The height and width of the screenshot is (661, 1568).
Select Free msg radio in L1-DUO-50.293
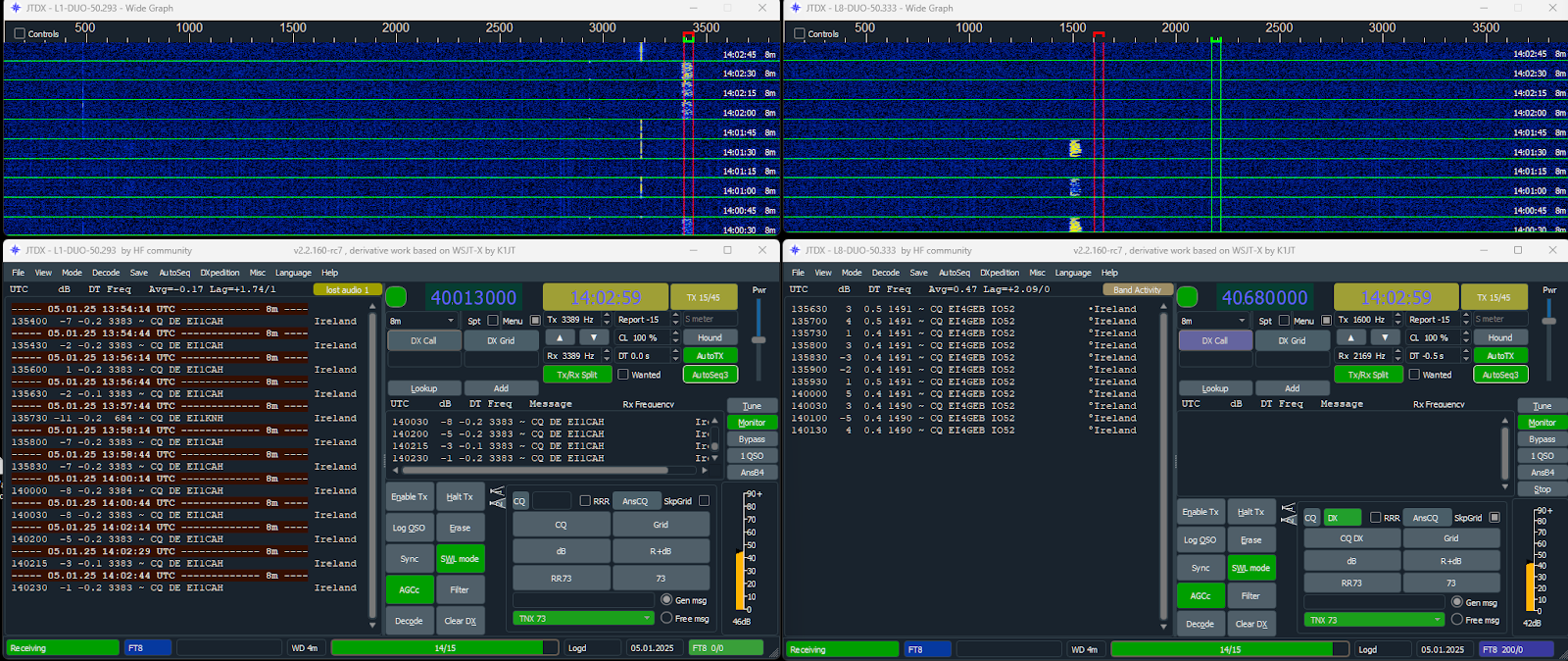pyautogui.click(x=666, y=618)
